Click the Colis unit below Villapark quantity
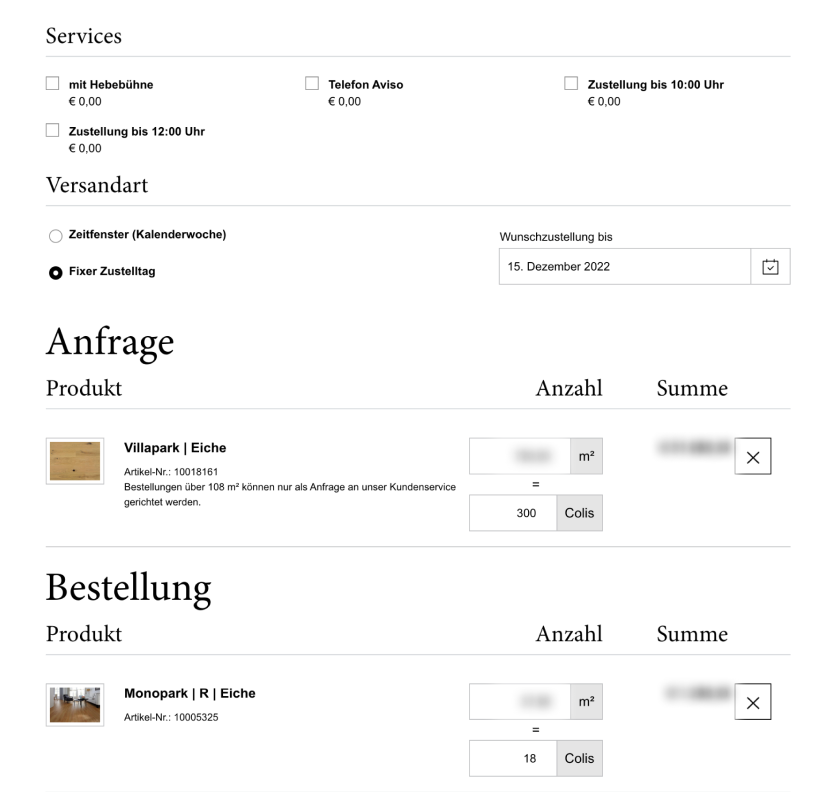The image size is (831, 807). (580, 512)
